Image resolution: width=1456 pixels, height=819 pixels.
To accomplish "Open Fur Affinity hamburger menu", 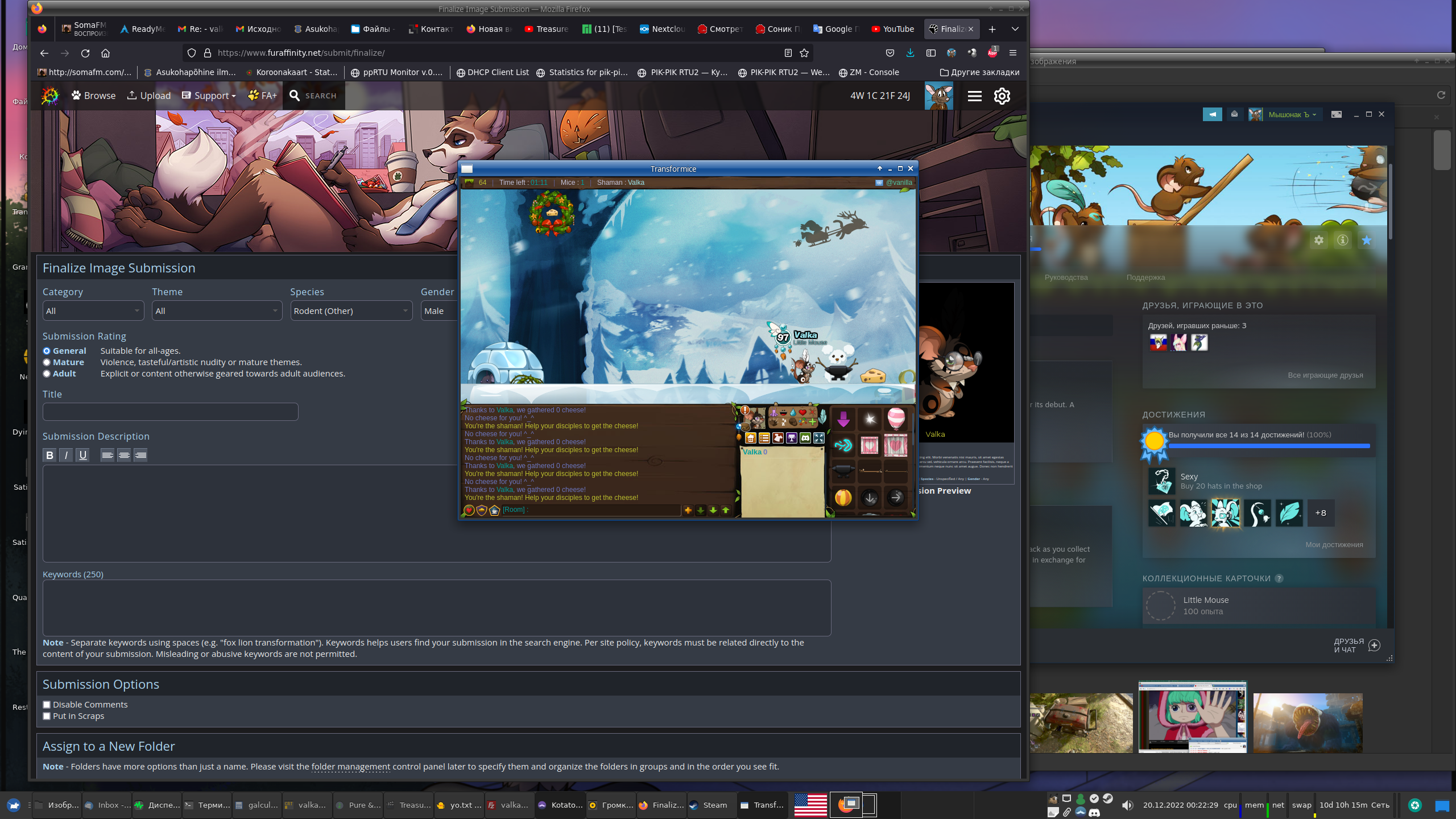I will coord(975,96).
